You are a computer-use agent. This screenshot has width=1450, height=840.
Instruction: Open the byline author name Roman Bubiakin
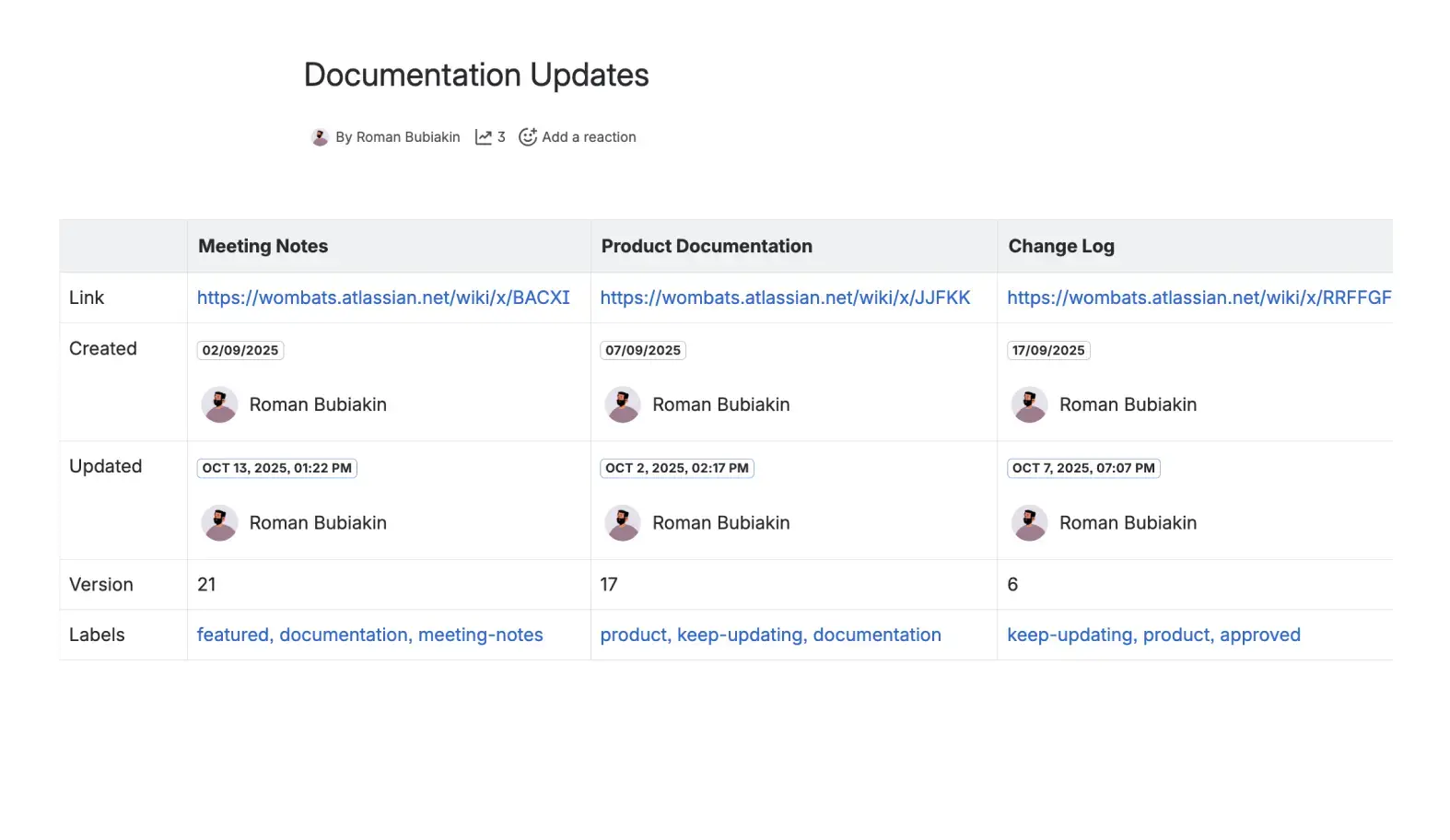coord(407,137)
